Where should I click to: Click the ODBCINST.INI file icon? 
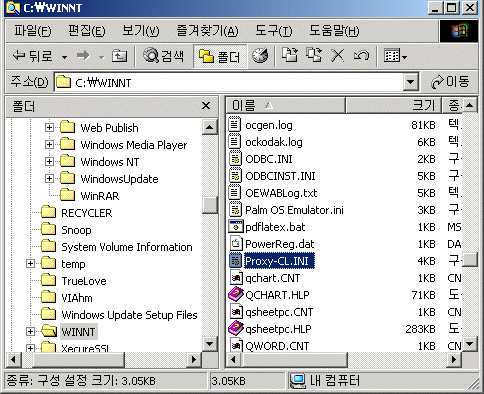235,176
